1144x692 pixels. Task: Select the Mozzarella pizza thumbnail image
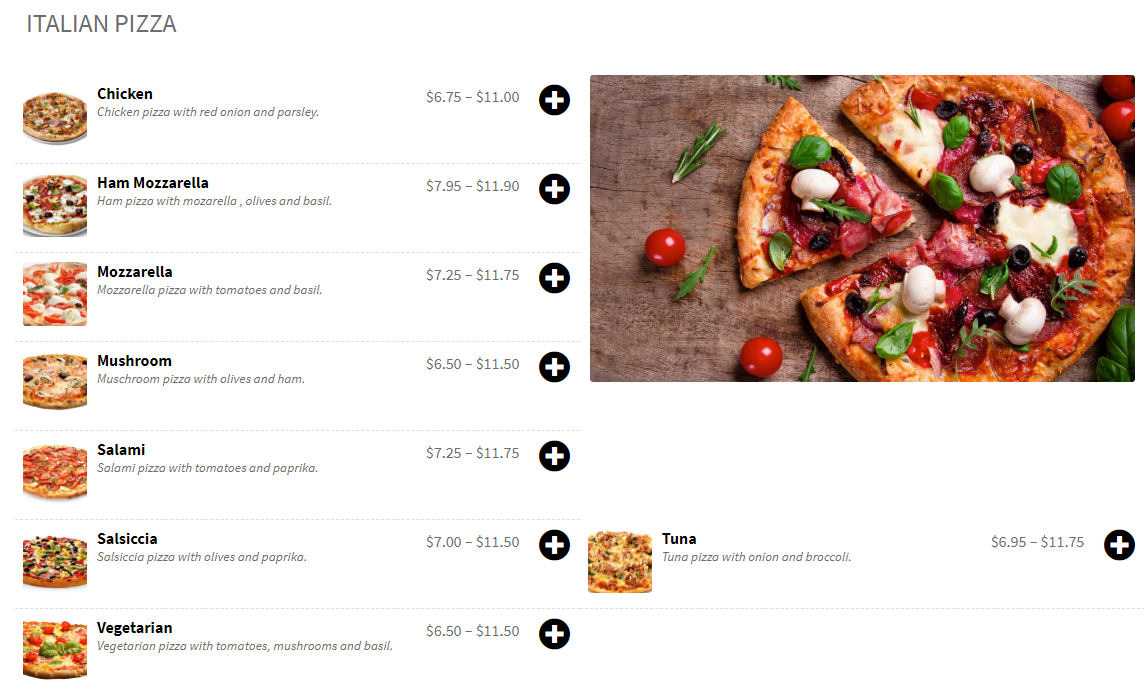coord(55,294)
